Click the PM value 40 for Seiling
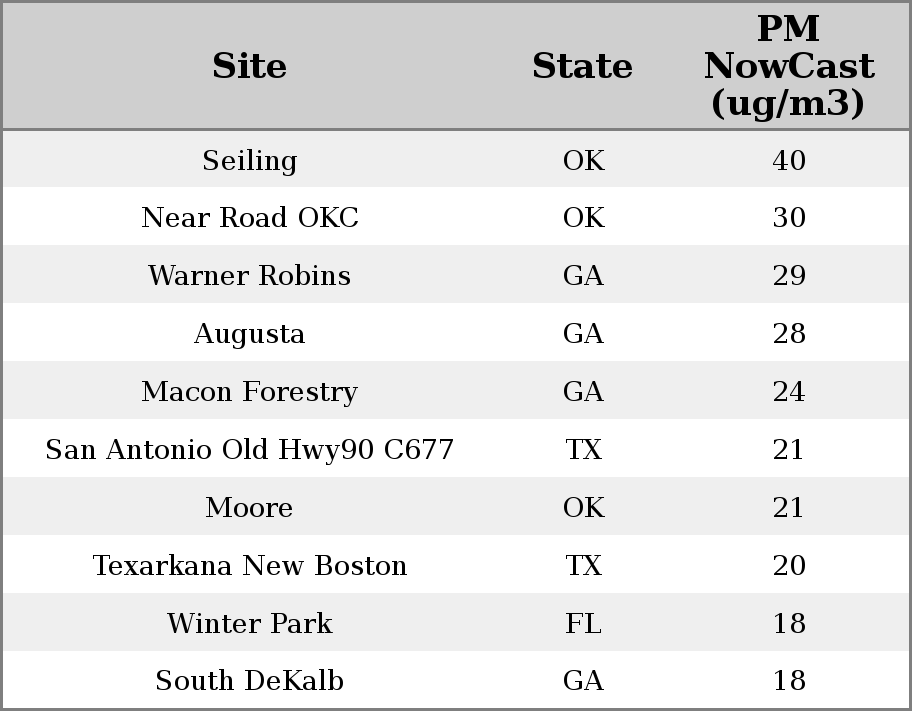The image size is (912, 711). click(788, 161)
